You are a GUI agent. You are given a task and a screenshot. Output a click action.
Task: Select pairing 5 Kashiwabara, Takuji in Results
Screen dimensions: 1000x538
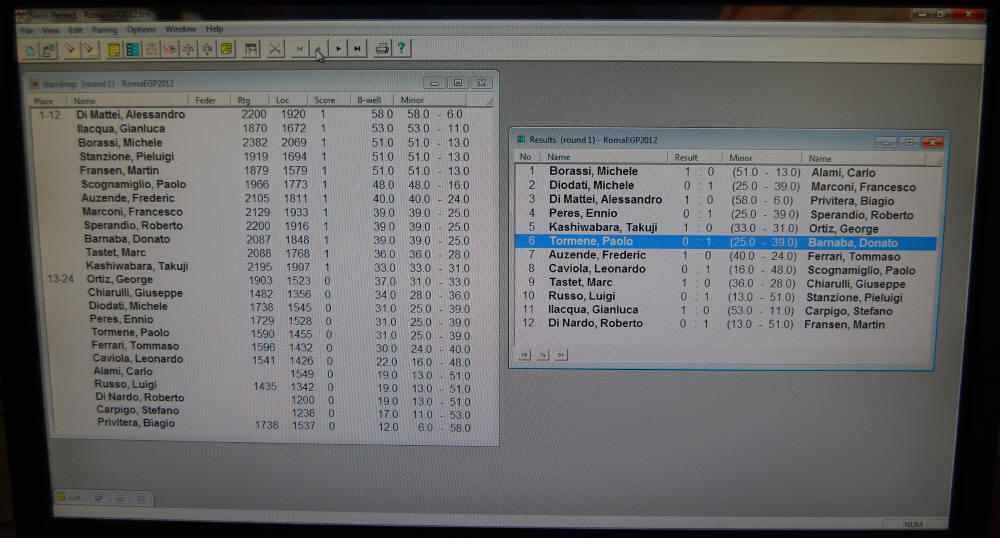(x=726, y=228)
